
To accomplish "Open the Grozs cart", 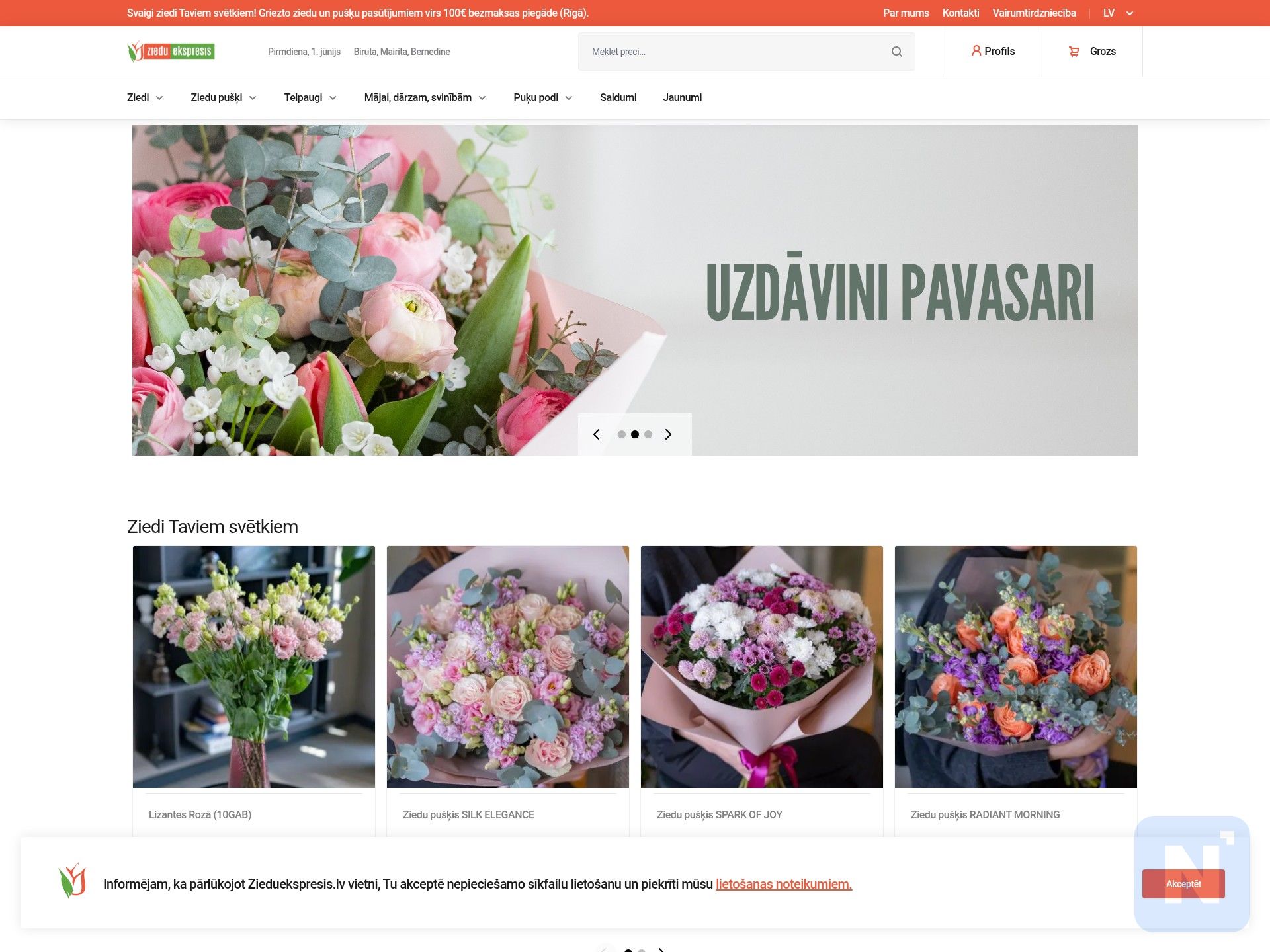I will pos(1092,52).
